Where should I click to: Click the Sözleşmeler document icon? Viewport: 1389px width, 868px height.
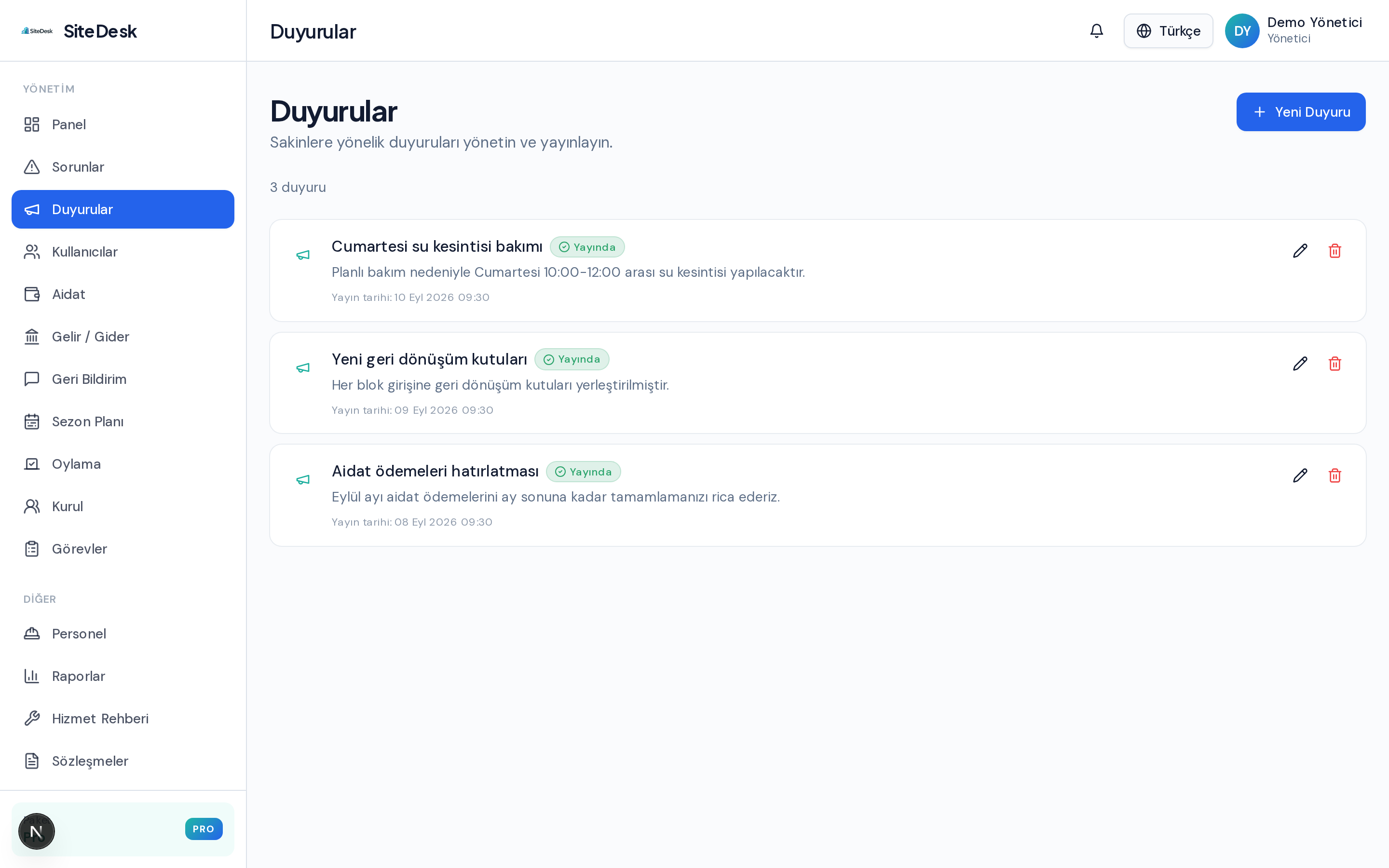click(x=32, y=761)
